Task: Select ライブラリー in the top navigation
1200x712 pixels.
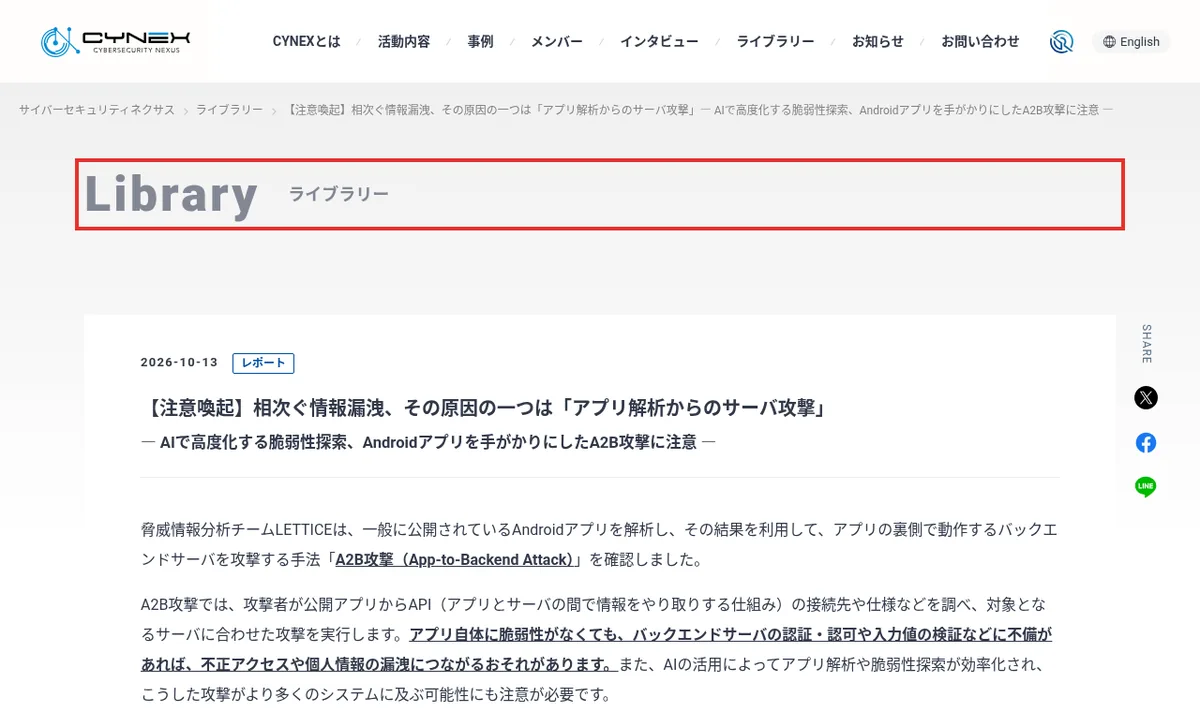Action: click(775, 41)
